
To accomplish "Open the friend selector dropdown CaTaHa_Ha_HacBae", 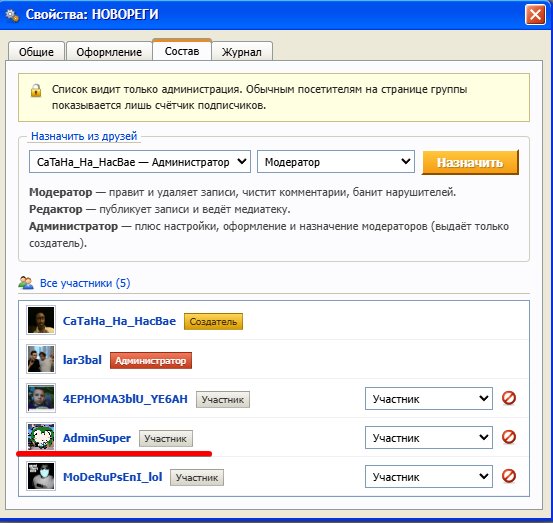I will pyautogui.click(x=140, y=162).
